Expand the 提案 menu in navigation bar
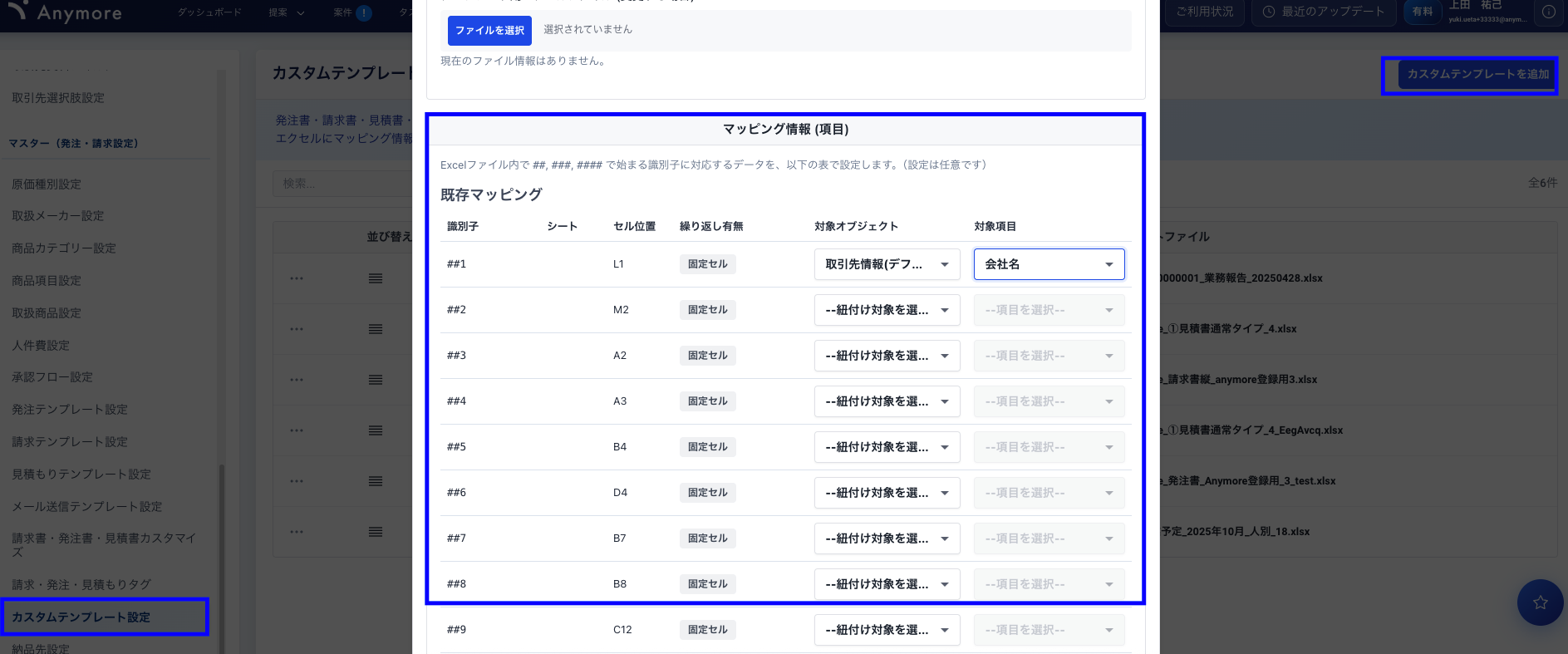Viewport: 1568px width, 654px height. [x=286, y=12]
